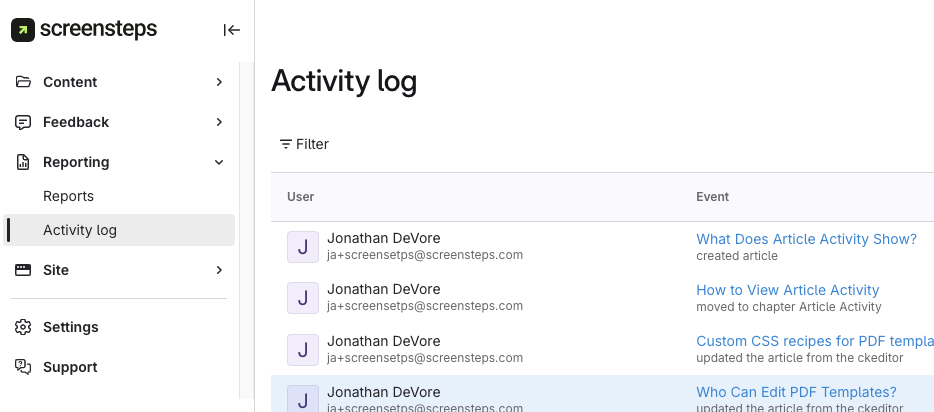Click the Support chat icon
The image size is (934, 412).
point(23,367)
